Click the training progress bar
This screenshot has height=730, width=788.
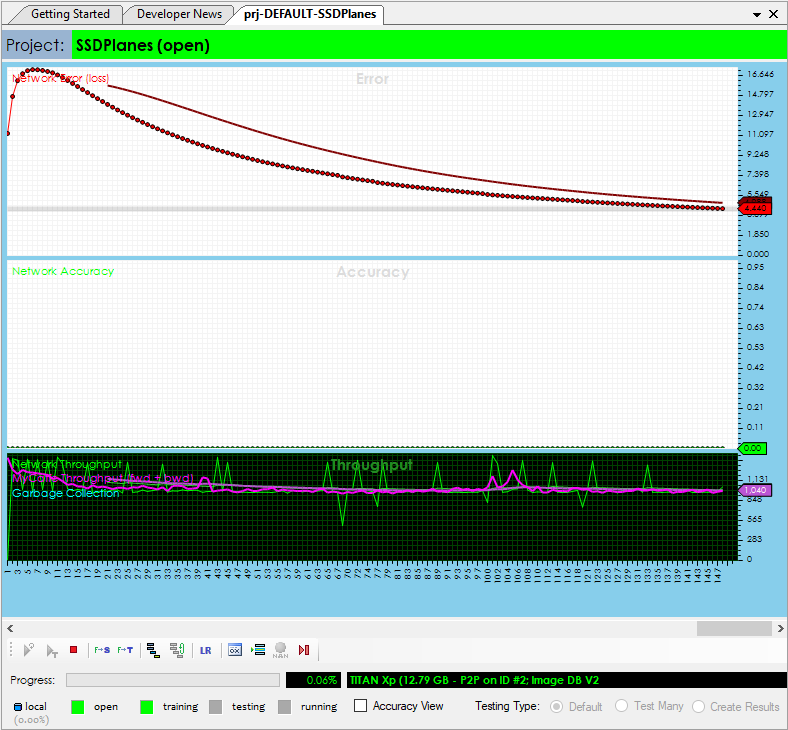click(x=173, y=680)
